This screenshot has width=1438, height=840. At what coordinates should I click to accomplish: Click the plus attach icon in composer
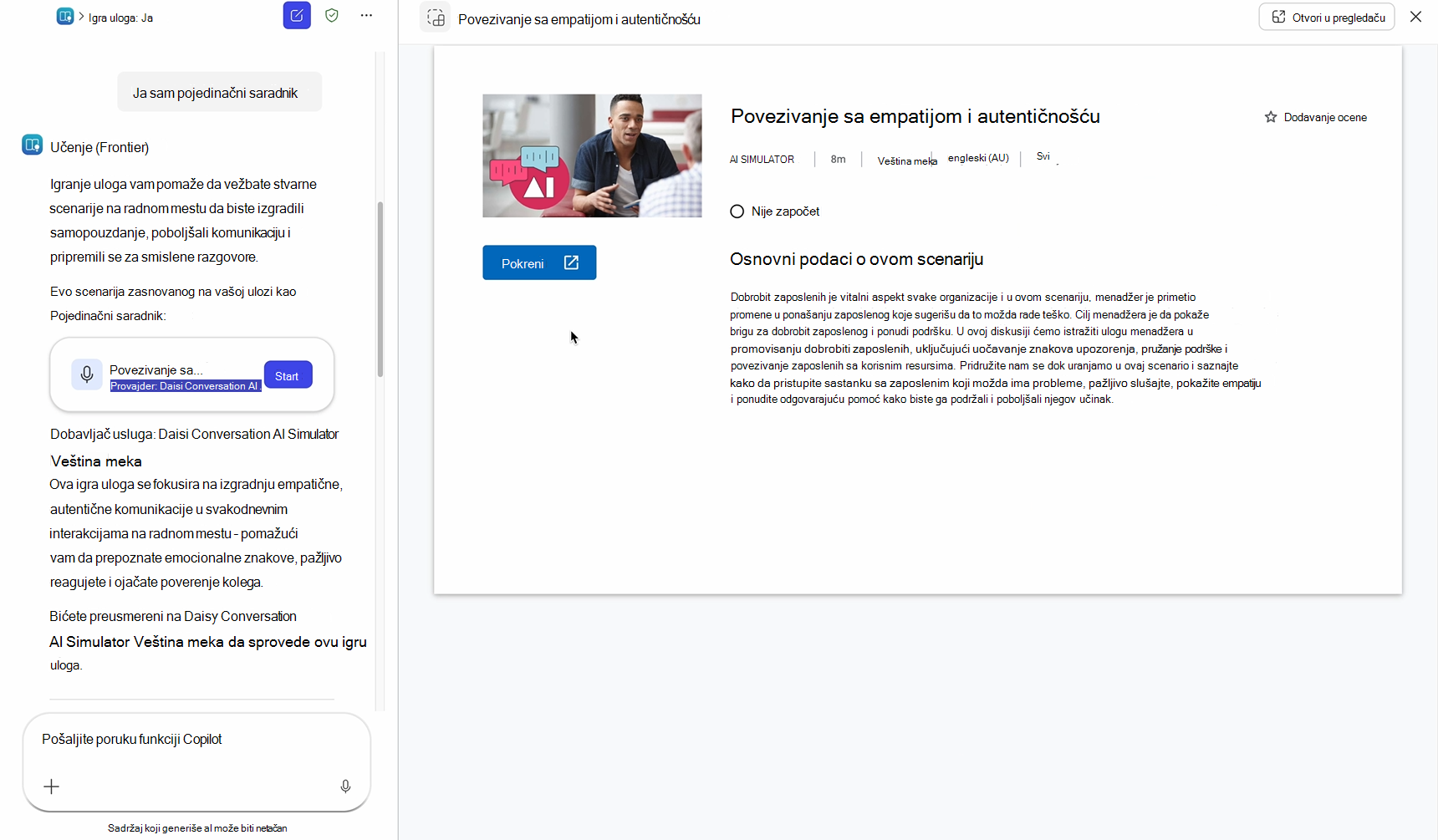(x=51, y=787)
